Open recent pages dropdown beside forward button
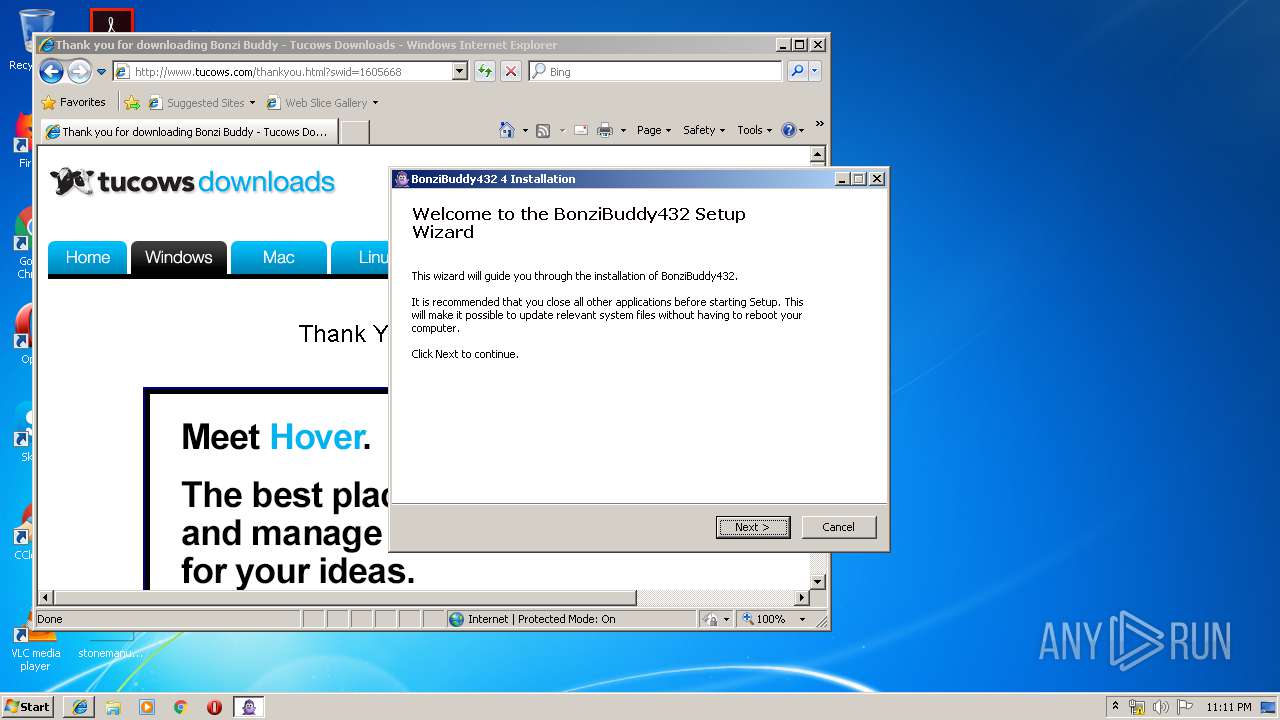 (101, 72)
